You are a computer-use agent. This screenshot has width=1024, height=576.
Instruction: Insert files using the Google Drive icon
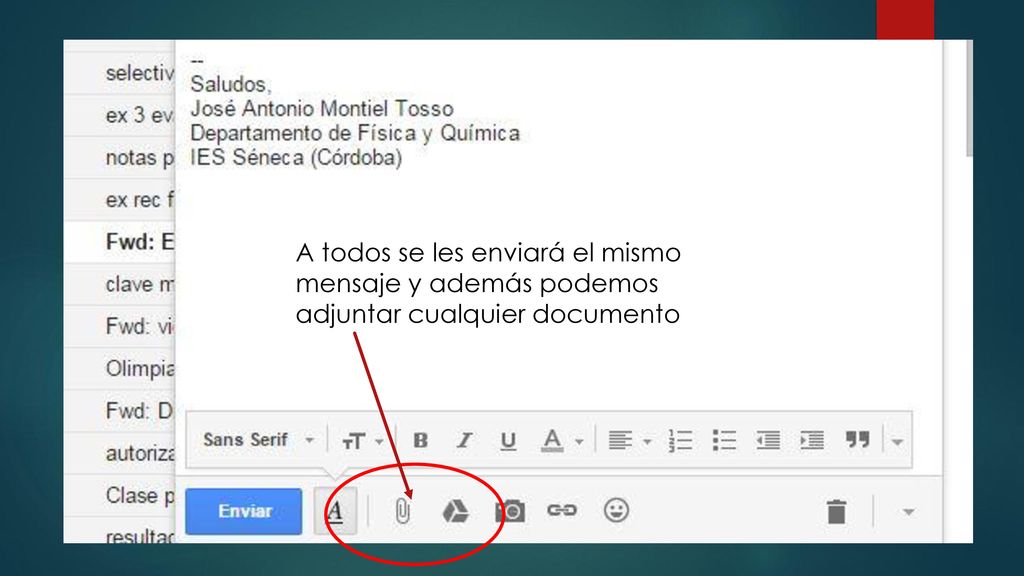(455, 511)
